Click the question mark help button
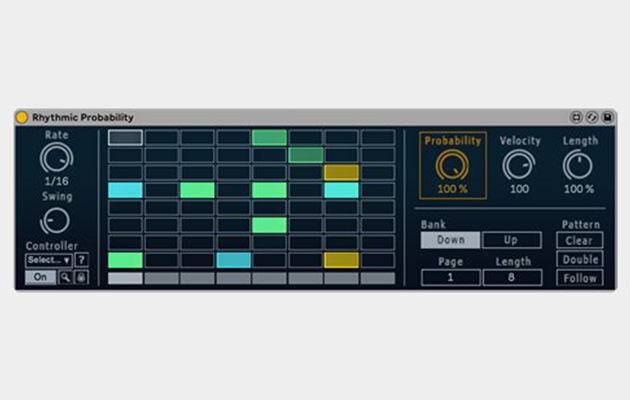 pyautogui.click(x=81, y=260)
